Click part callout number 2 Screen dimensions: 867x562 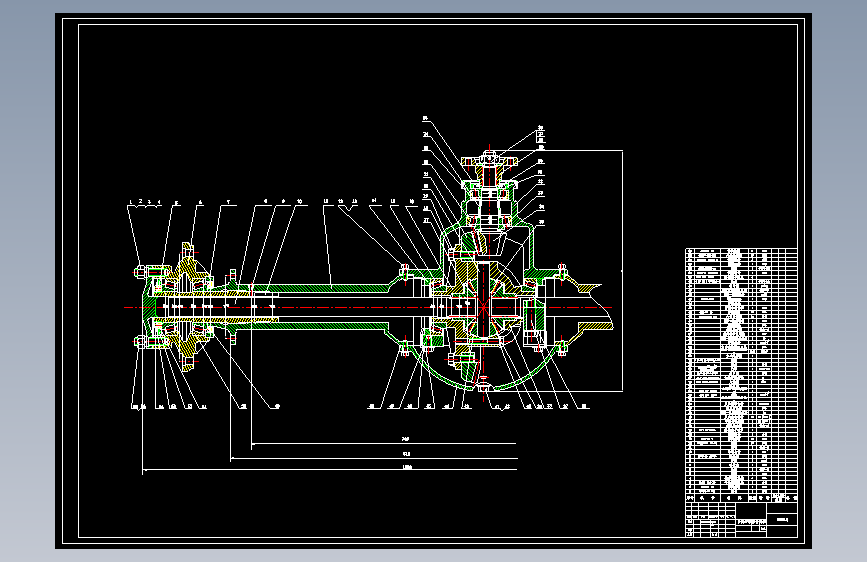click(140, 201)
